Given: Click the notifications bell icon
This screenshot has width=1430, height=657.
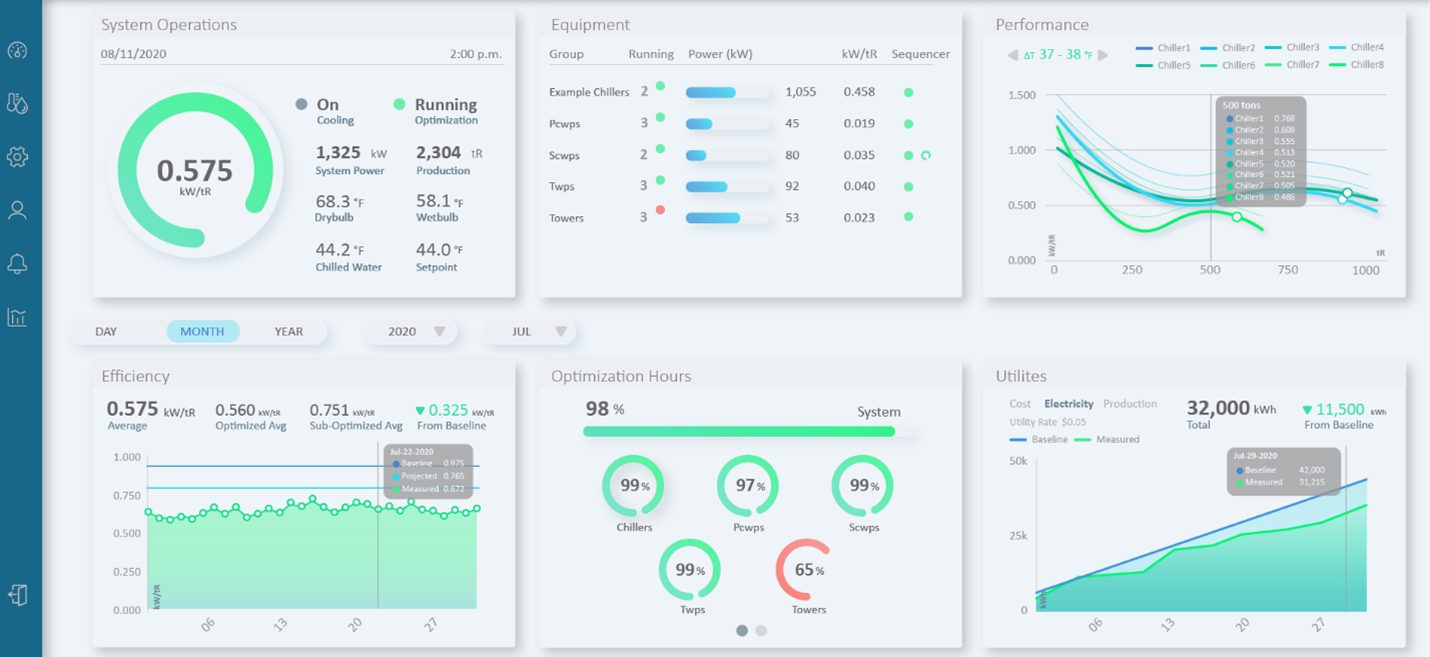Looking at the screenshot, I should 17,264.
